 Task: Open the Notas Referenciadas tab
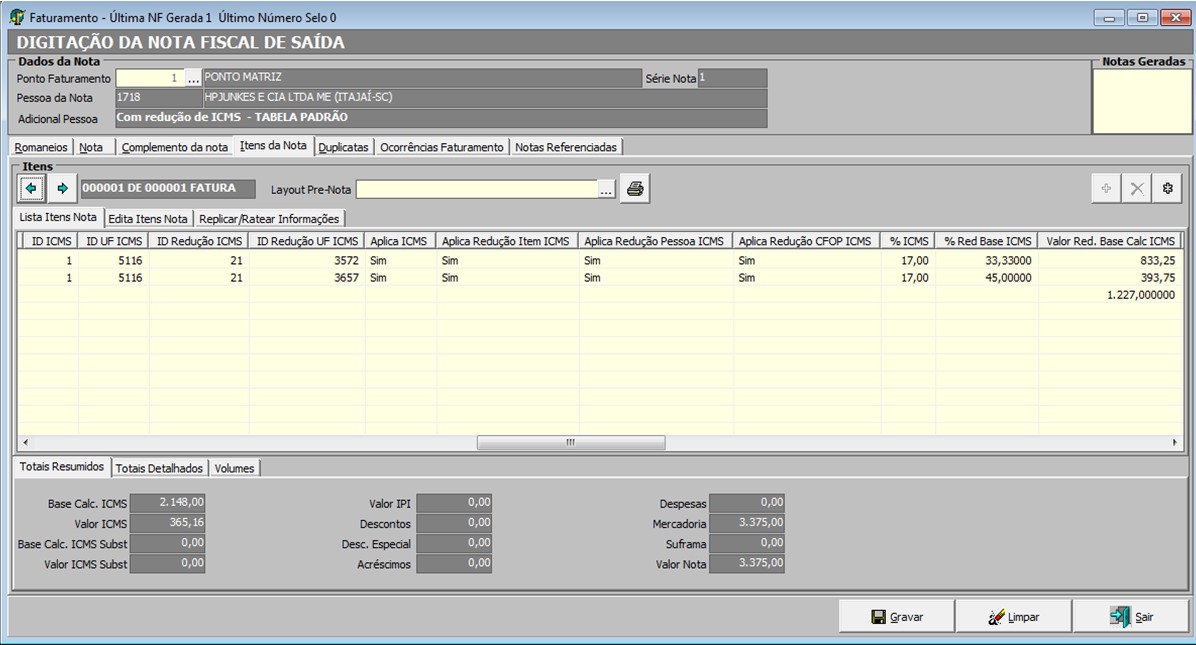coord(566,147)
